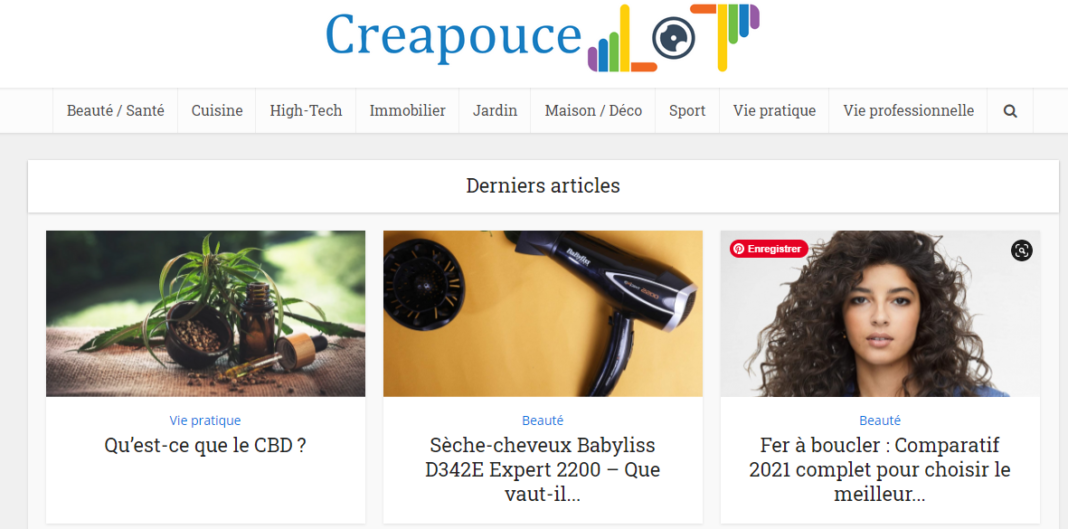Open the curly-haired woman article image

click(x=880, y=314)
